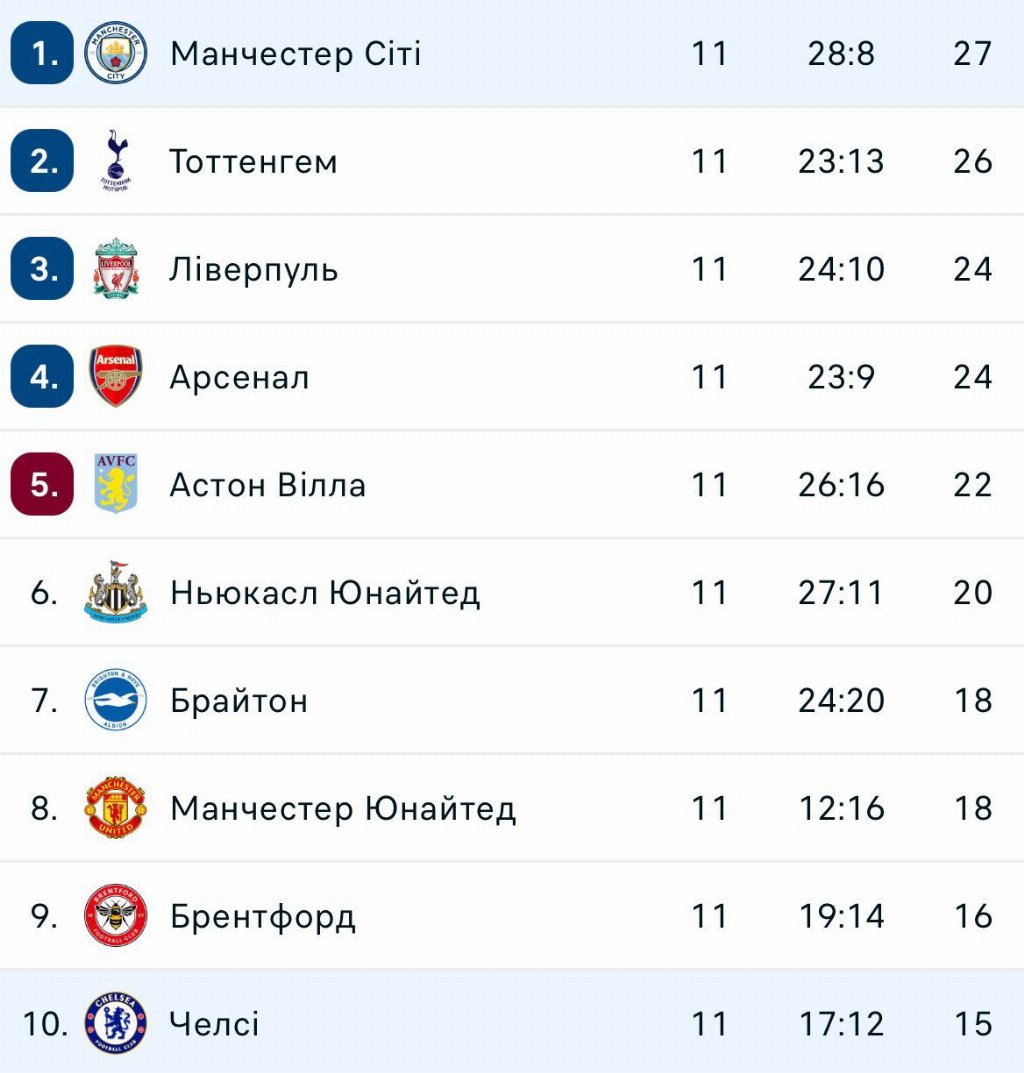Select the Liverpool club crest

(116, 269)
